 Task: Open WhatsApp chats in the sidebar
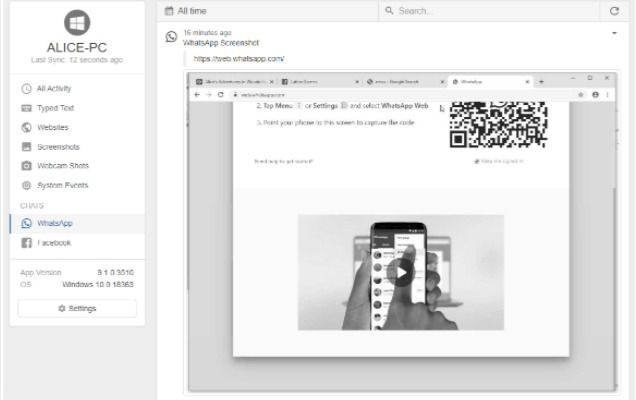coord(77,224)
